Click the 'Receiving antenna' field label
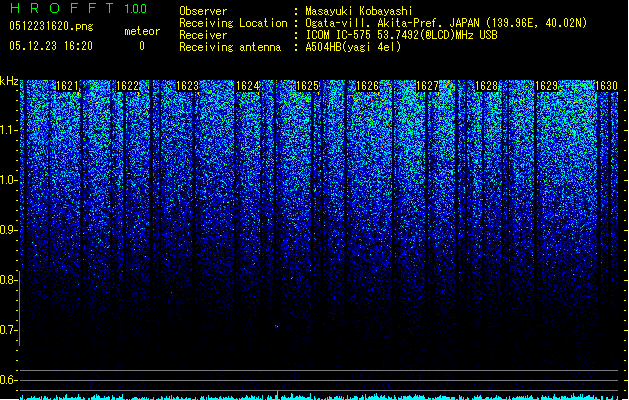629x400 pixels. [230, 47]
